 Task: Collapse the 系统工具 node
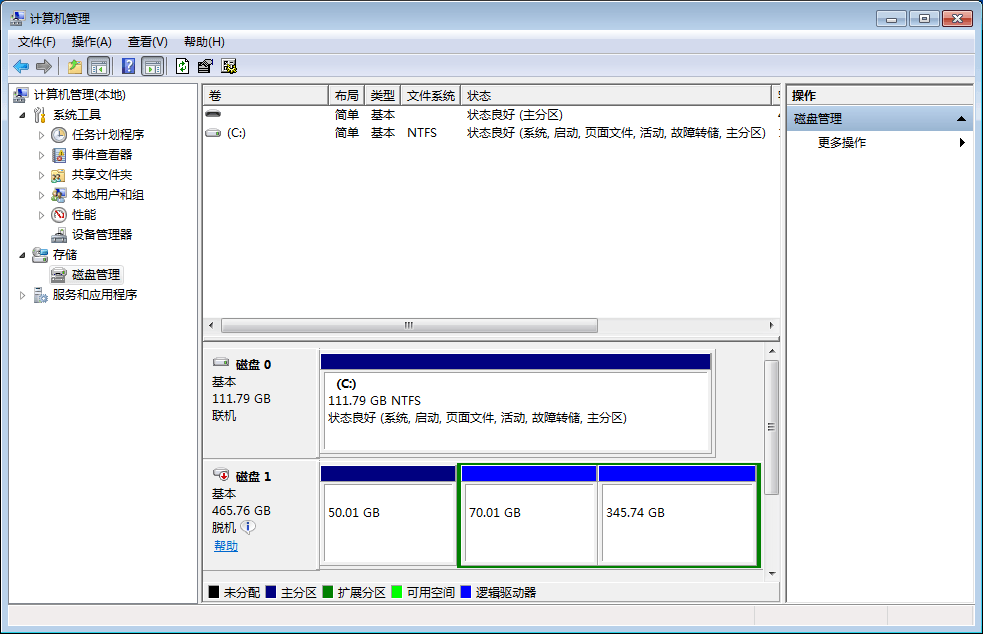(x=22, y=115)
